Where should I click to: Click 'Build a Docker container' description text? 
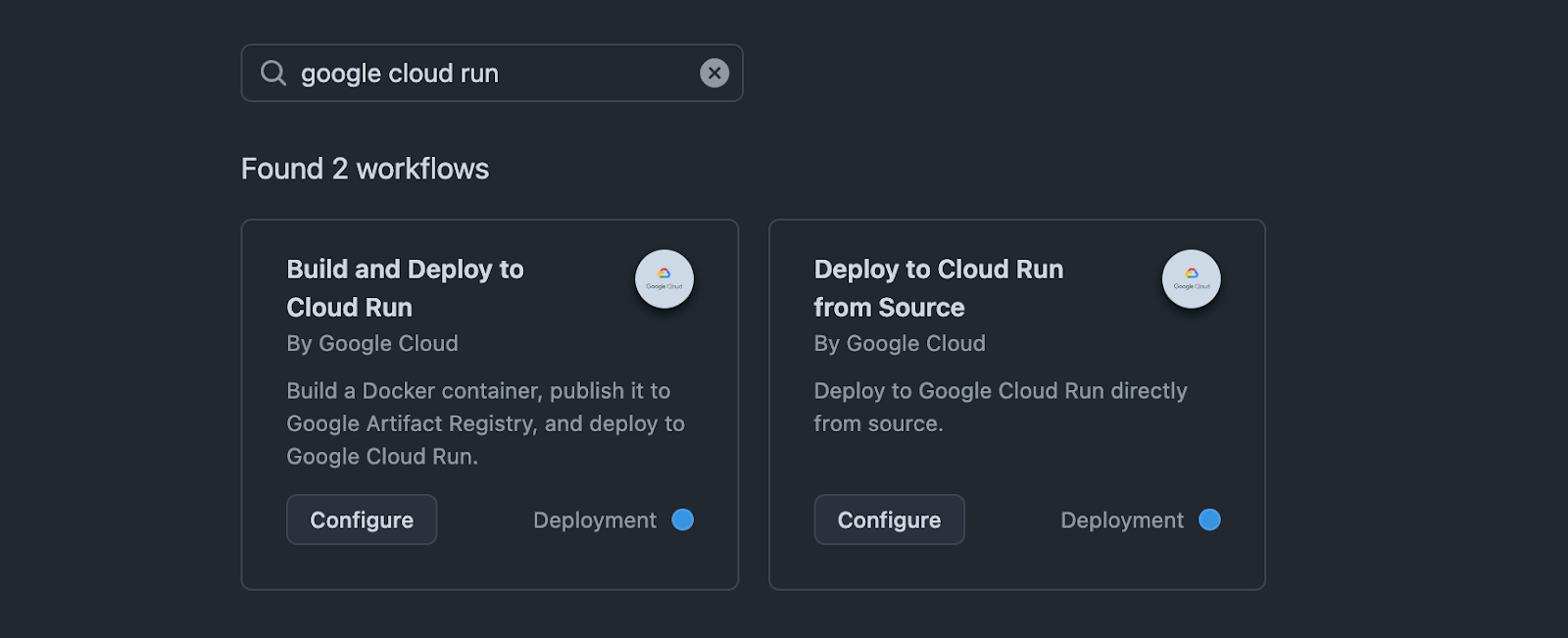click(485, 423)
